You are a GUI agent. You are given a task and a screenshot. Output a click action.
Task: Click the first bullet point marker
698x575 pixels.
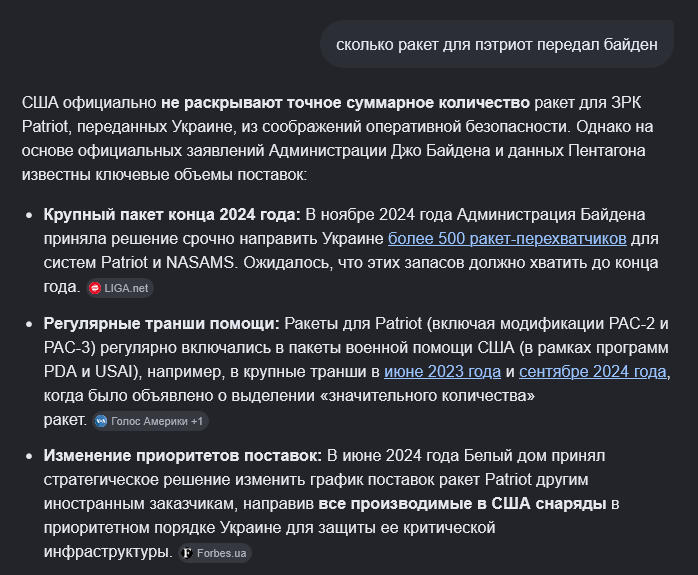[x=29, y=215]
